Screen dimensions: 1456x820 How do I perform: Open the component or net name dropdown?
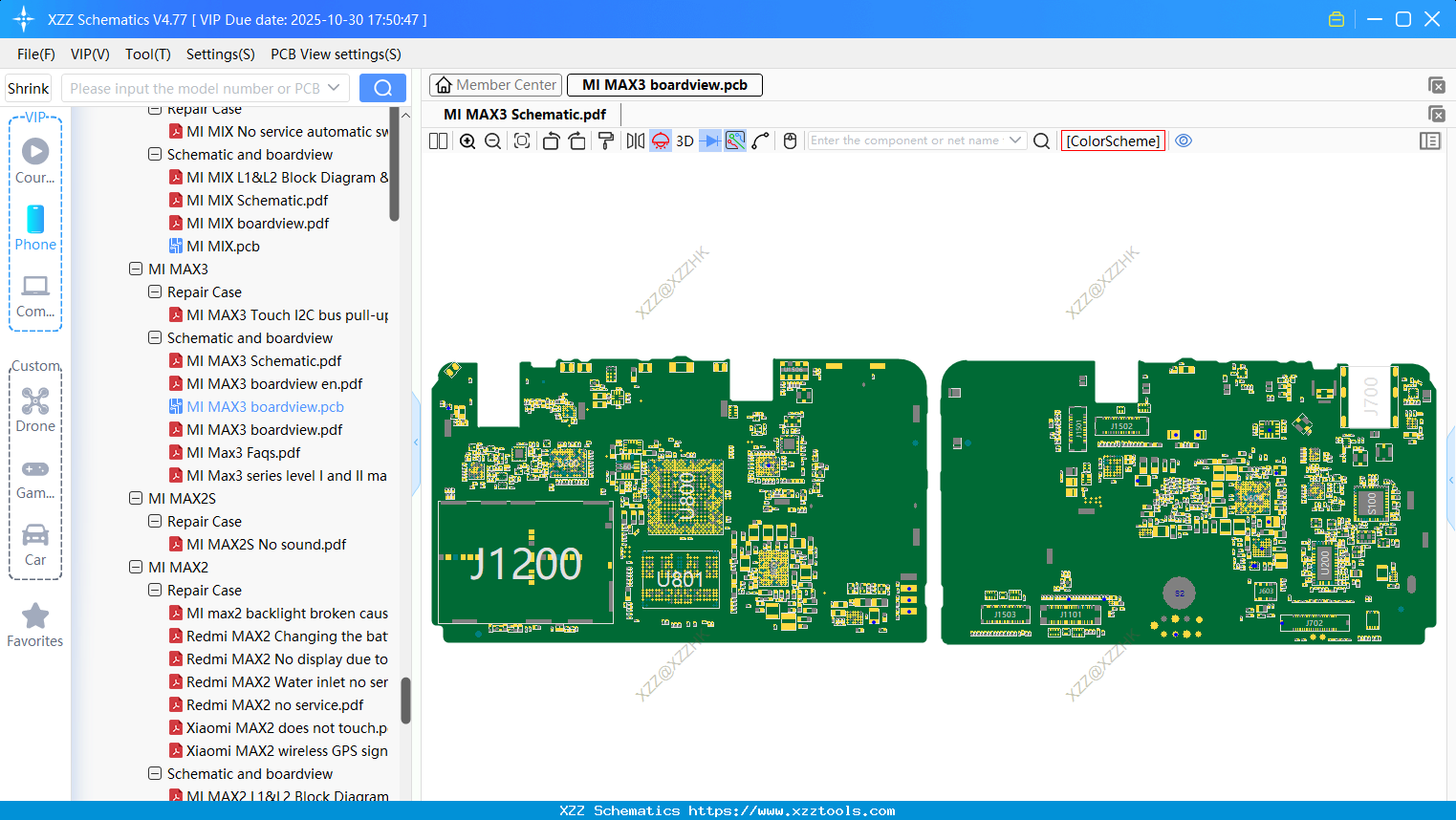[x=1015, y=140]
